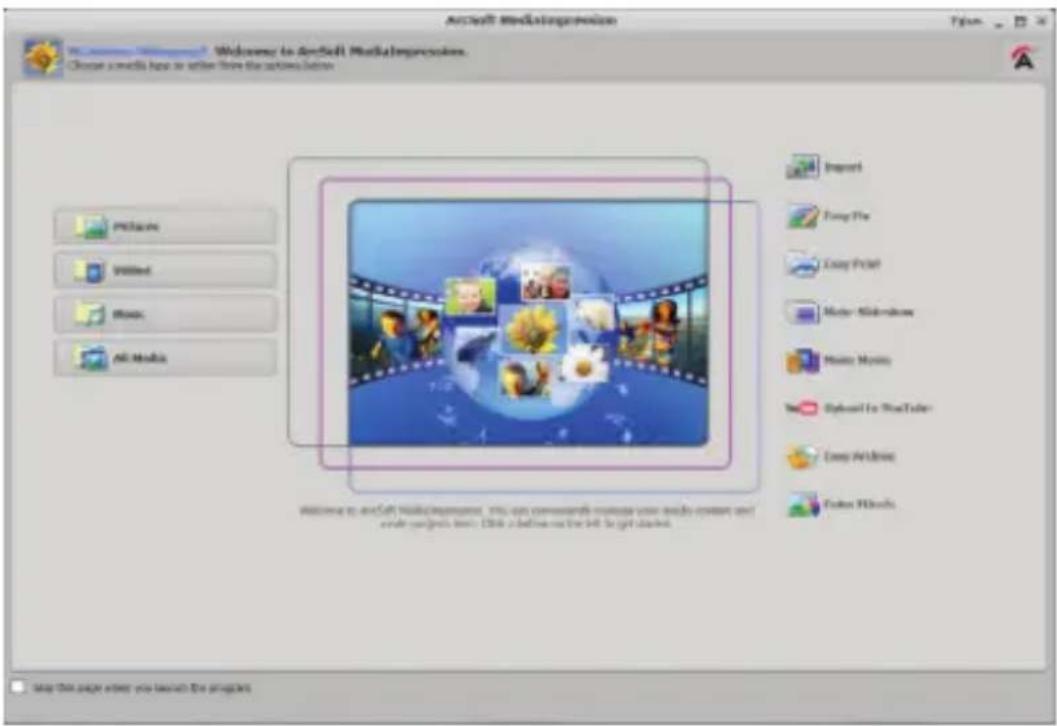The image size is (1057, 726).
Task: Click the sunflower icon in the header
Action: tap(42, 58)
